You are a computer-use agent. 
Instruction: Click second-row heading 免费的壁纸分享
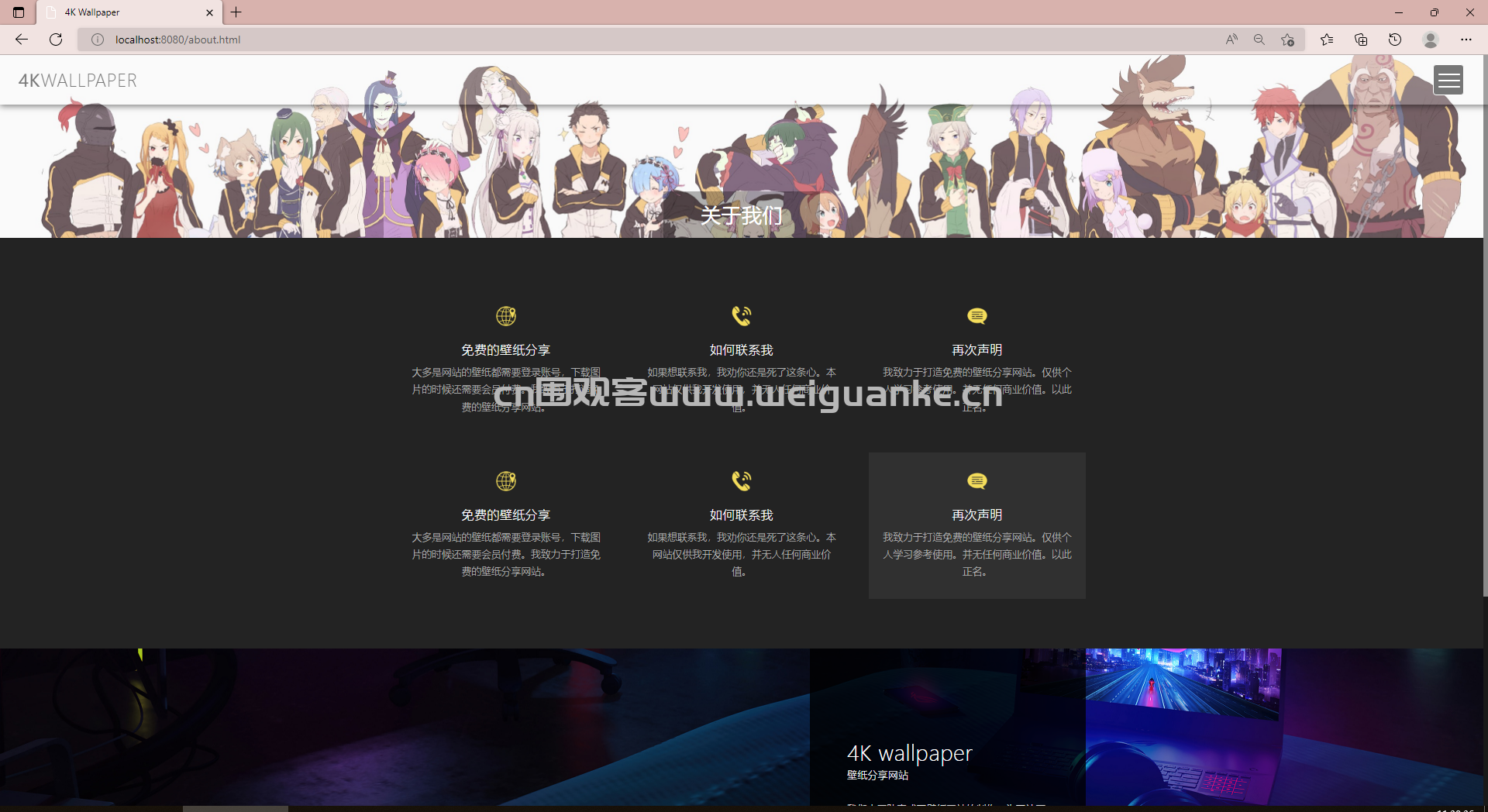(x=506, y=515)
